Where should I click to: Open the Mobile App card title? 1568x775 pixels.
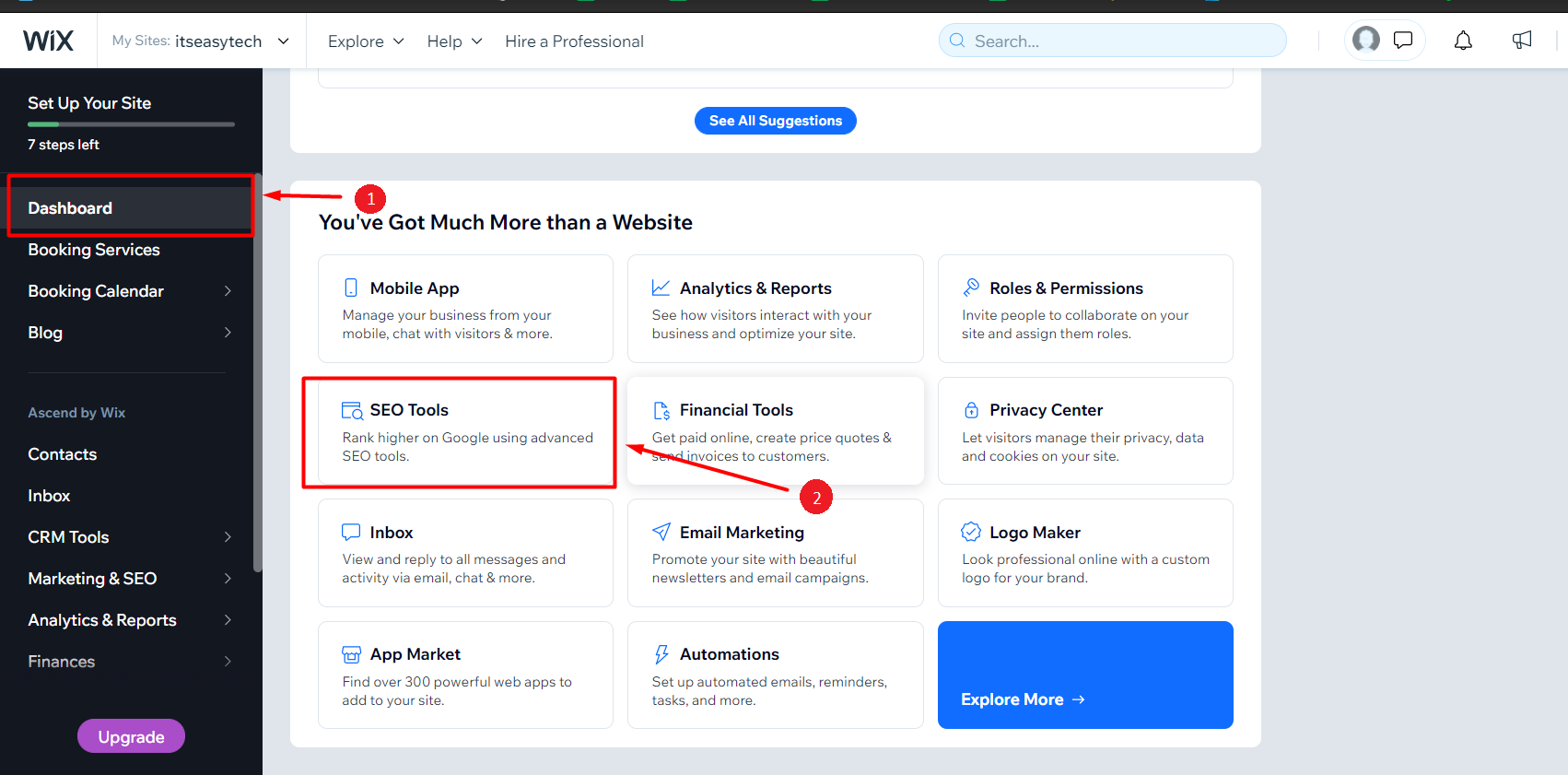coord(415,288)
